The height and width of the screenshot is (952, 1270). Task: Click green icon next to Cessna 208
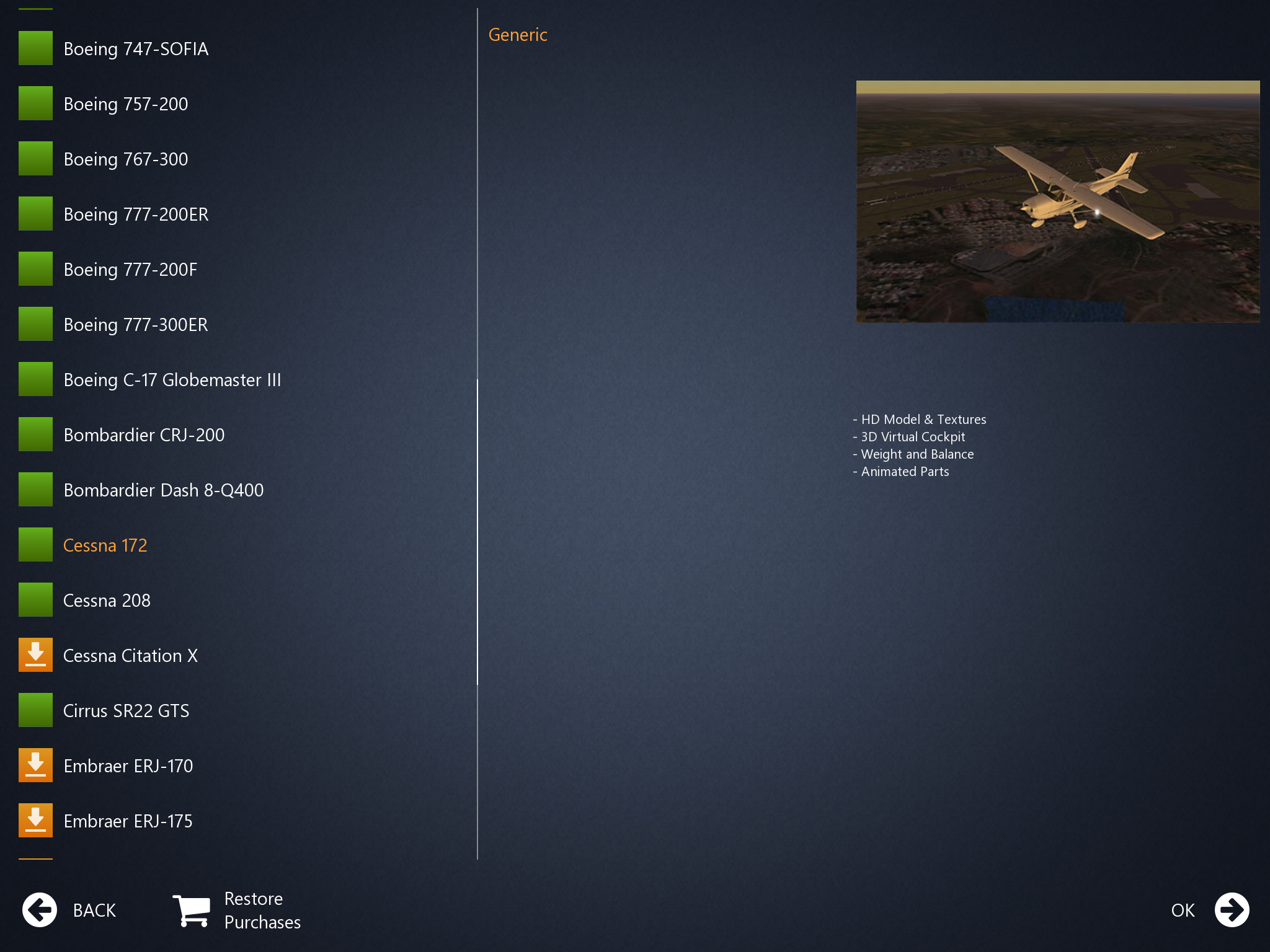tap(35, 600)
